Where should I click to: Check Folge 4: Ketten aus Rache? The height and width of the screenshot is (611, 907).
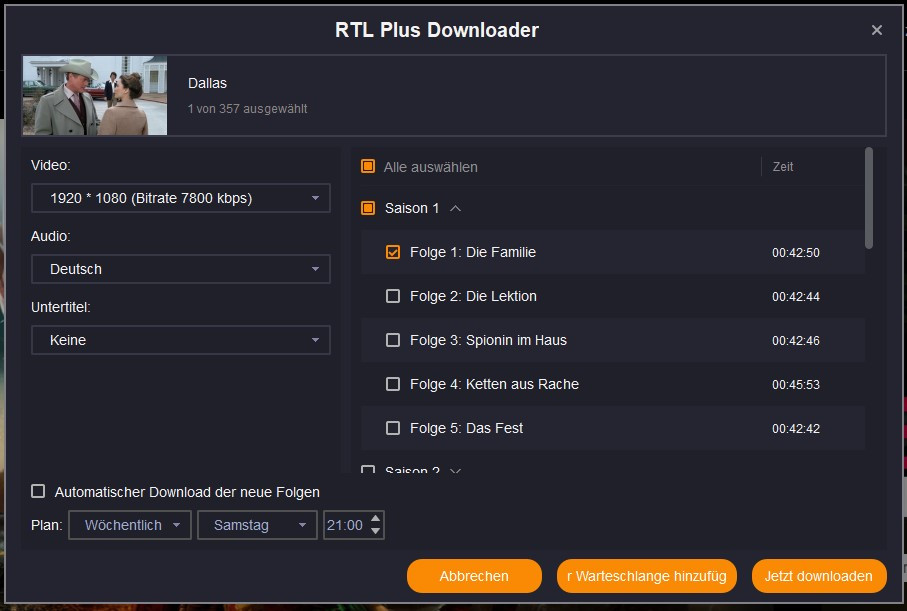tap(393, 384)
